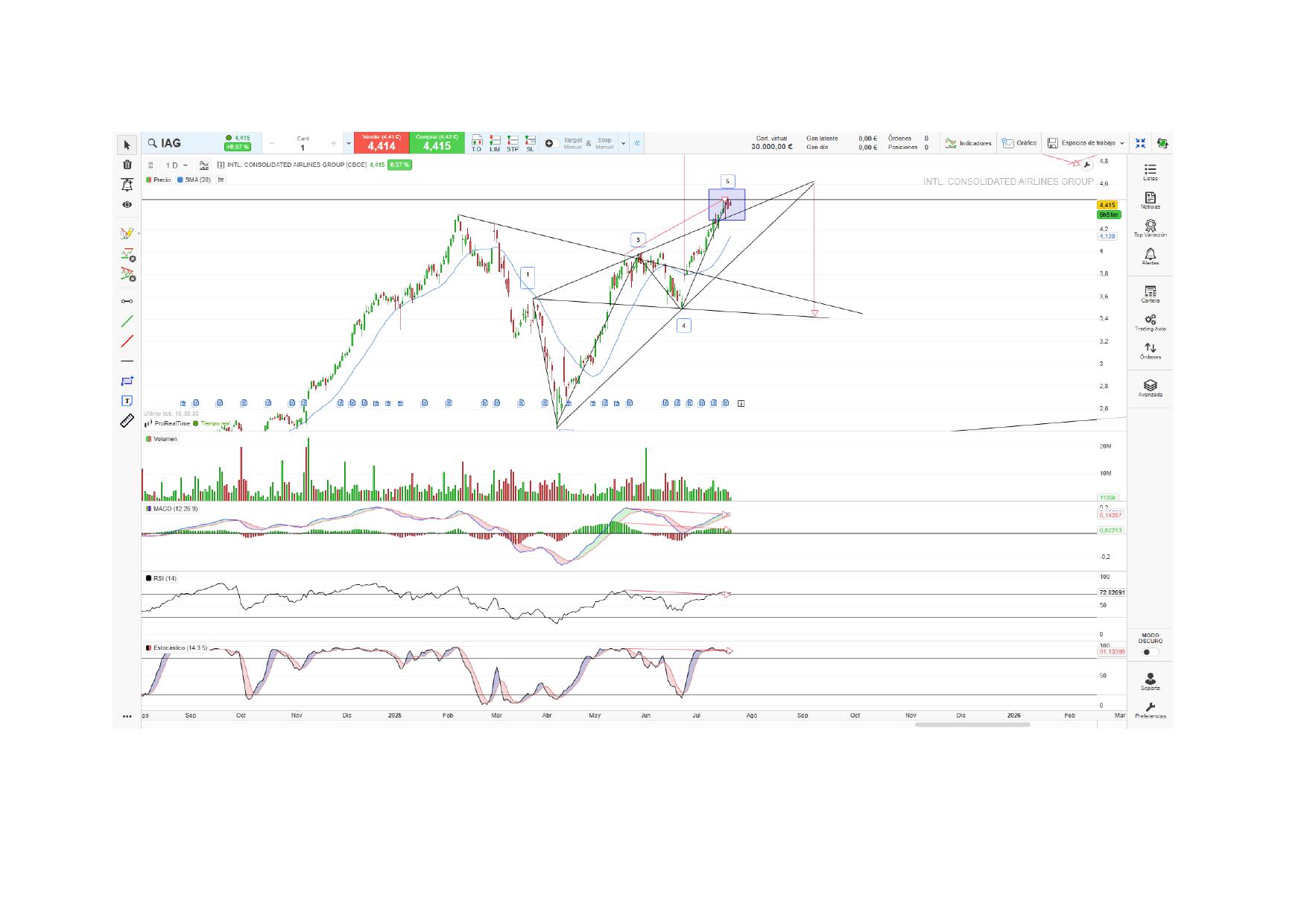Click the red Vender 4,414 button

point(381,143)
